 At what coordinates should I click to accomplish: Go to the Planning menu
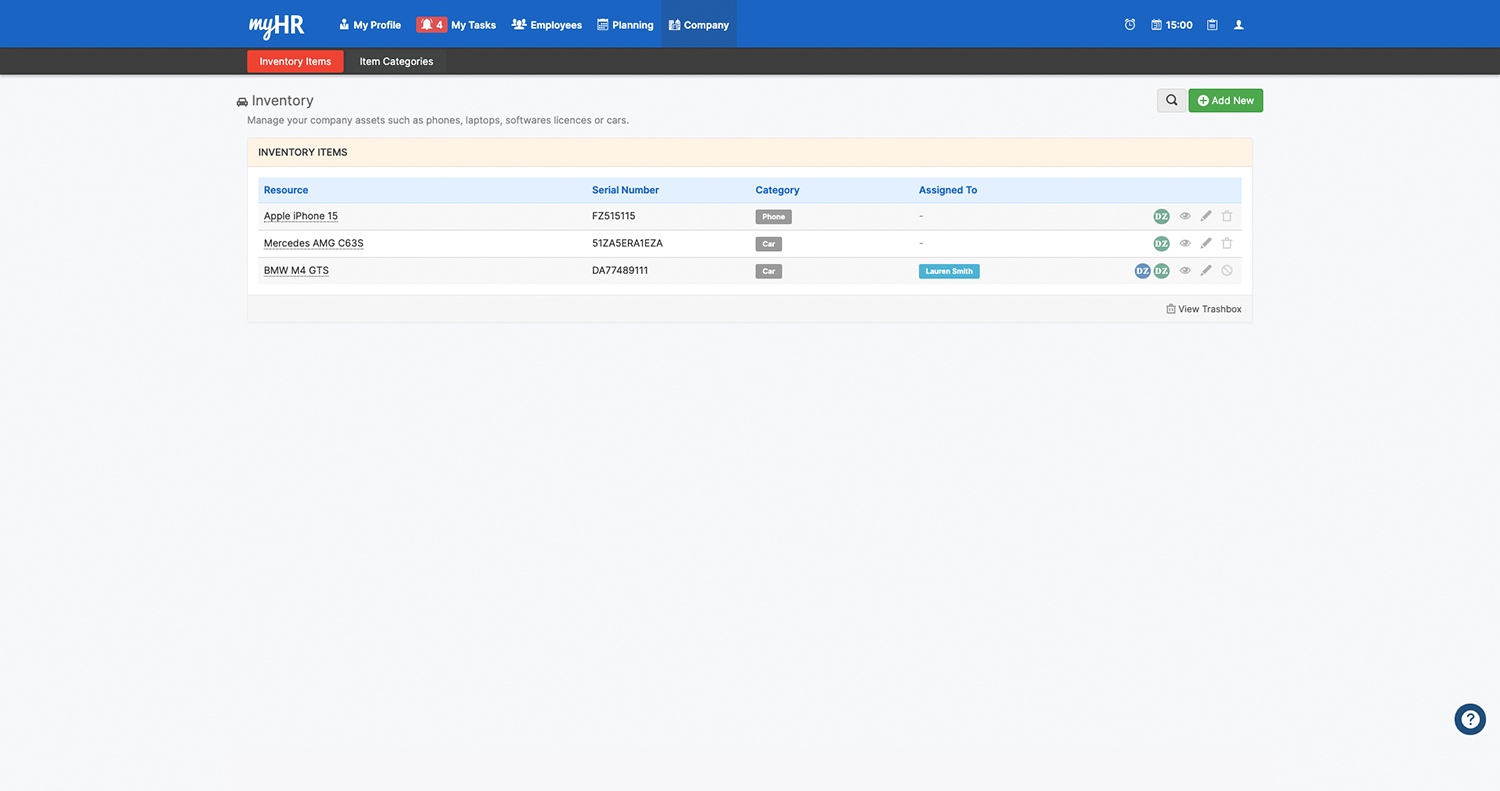625,25
